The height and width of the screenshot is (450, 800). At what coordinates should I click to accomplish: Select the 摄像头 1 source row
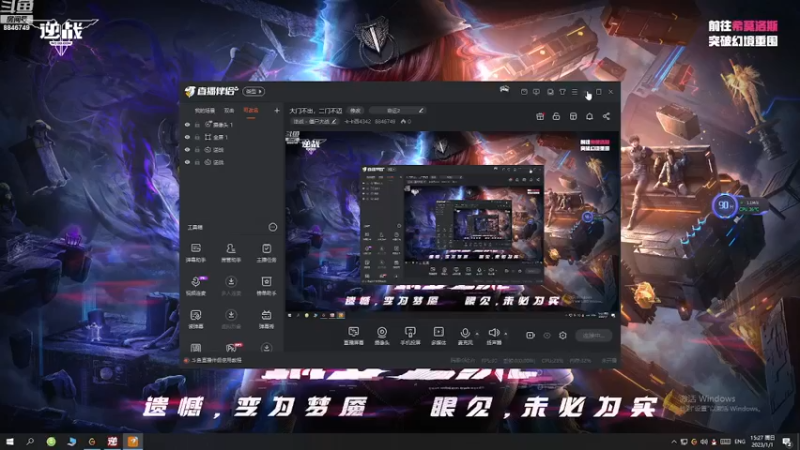click(232, 124)
